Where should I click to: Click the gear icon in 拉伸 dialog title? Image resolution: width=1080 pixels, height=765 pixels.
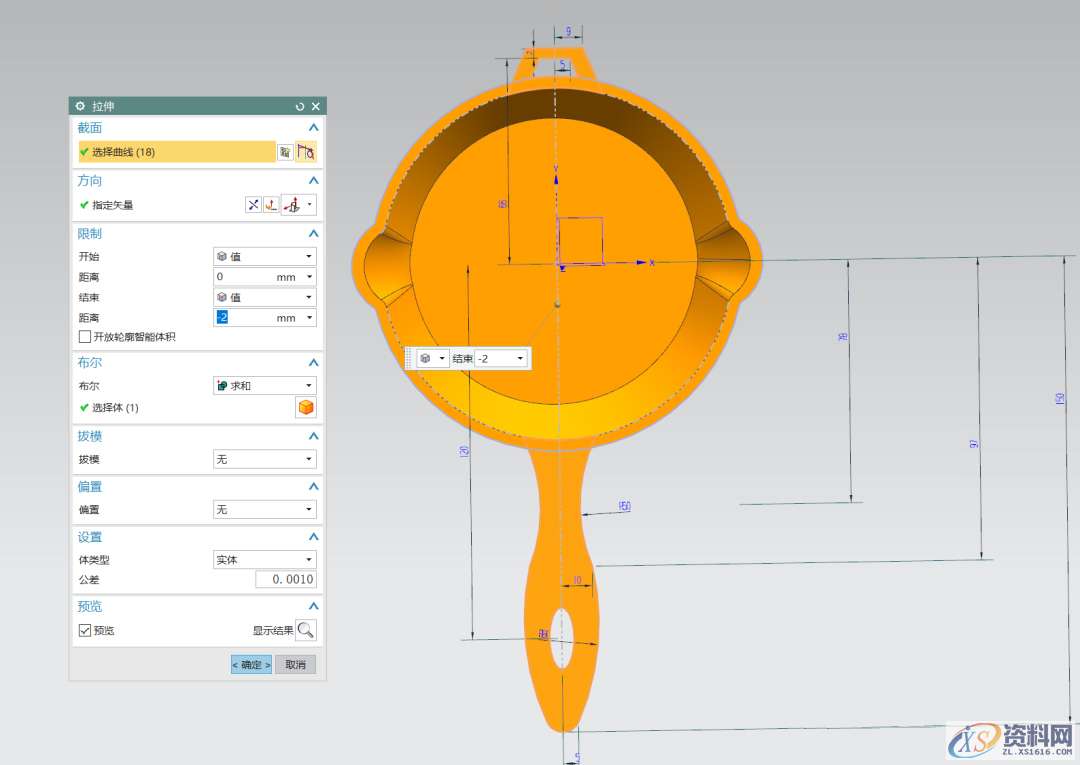click(80, 106)
